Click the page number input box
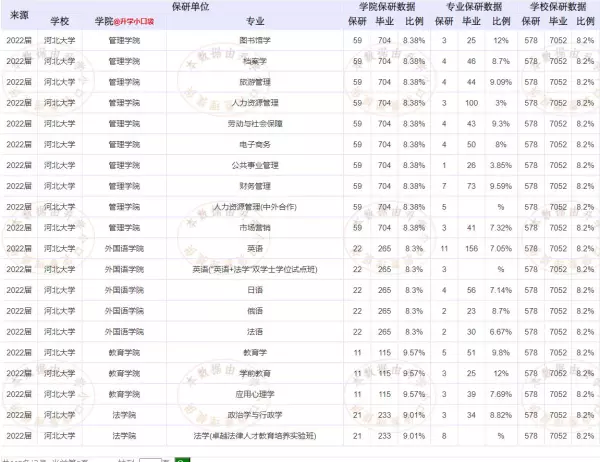The width and height of the screenshot is (600, 462). (150, 459)
